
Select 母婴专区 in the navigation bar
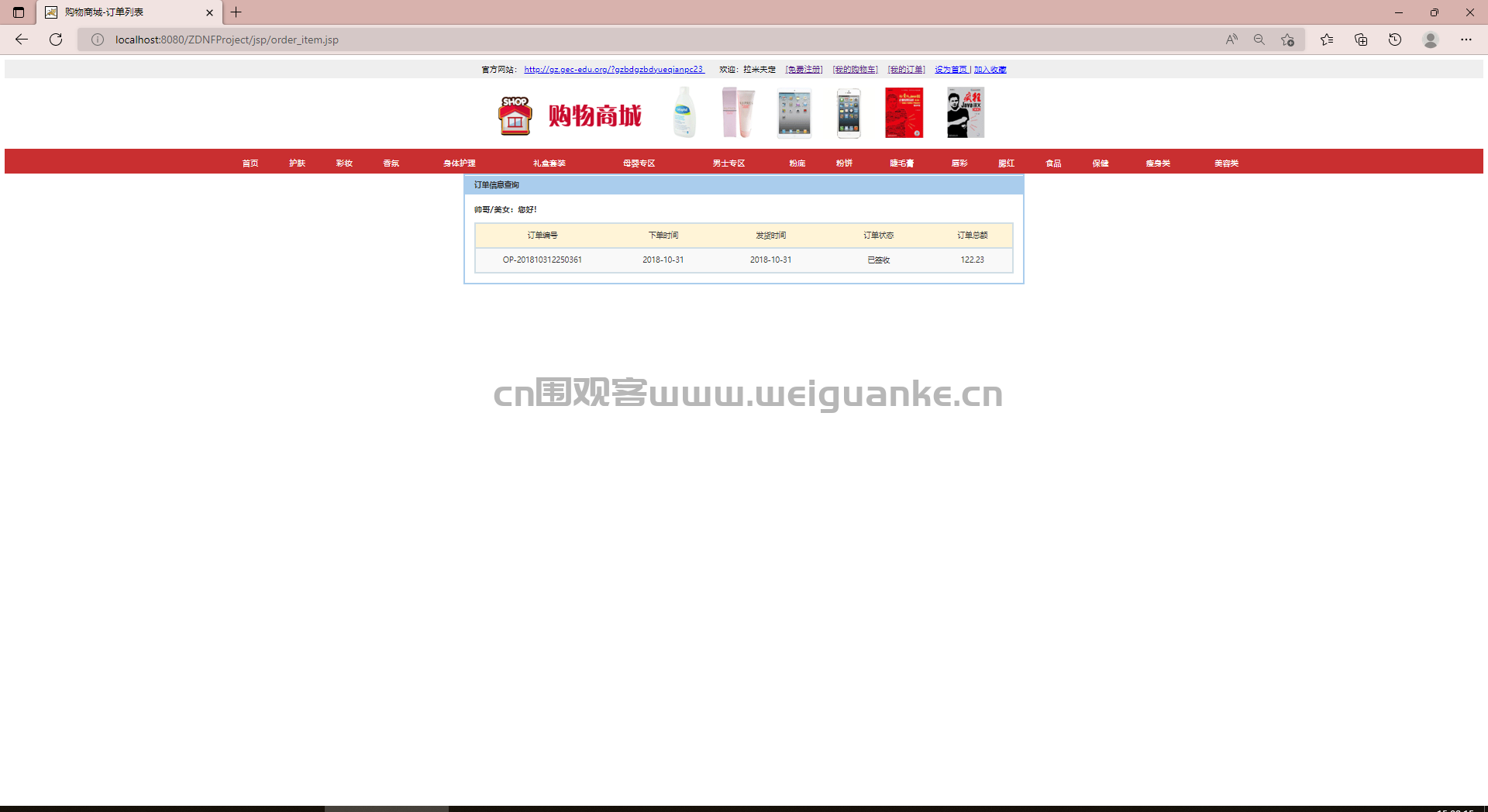[x=639, y=163]
